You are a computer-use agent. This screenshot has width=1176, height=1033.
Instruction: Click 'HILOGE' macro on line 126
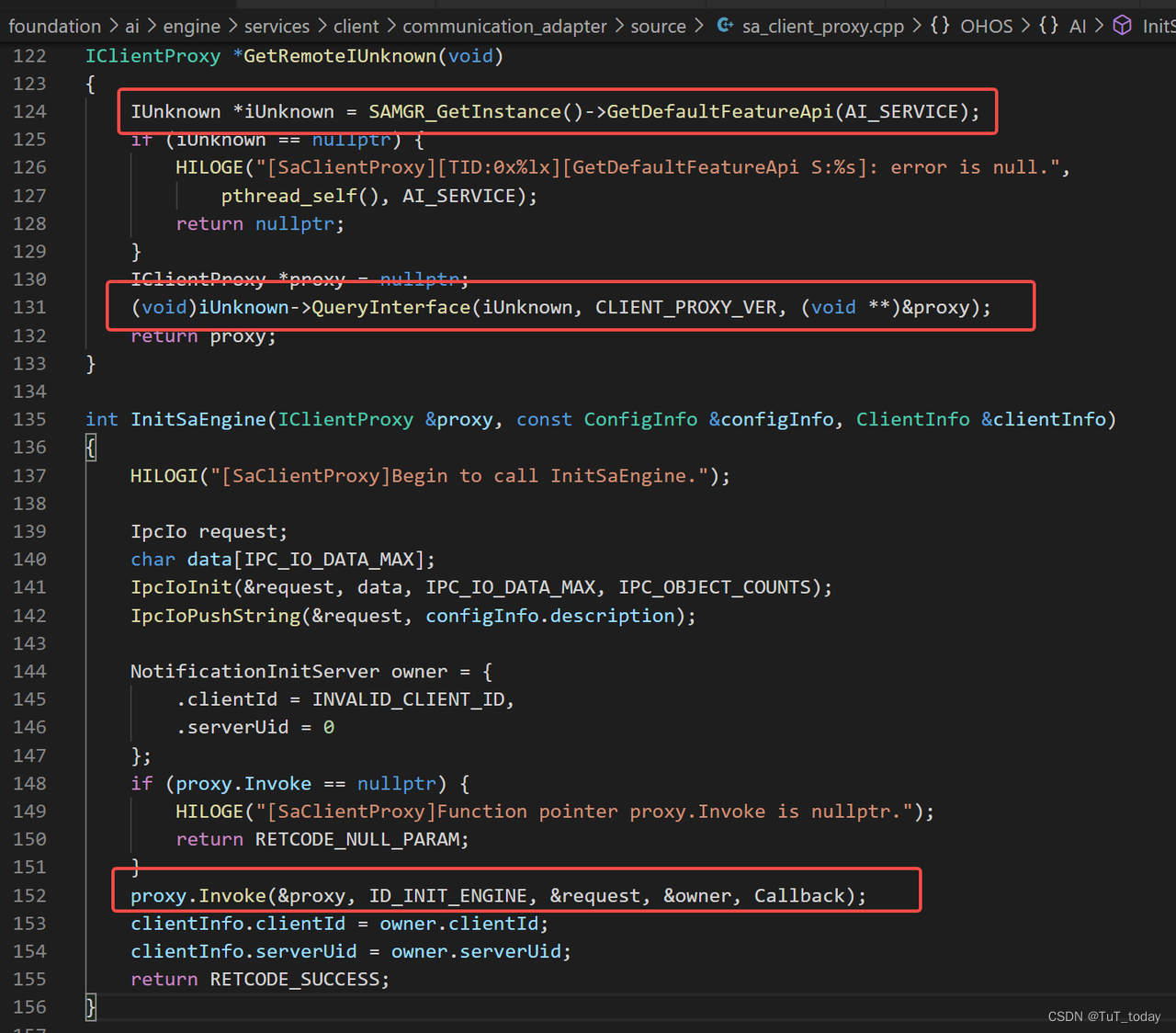(209, 167)
